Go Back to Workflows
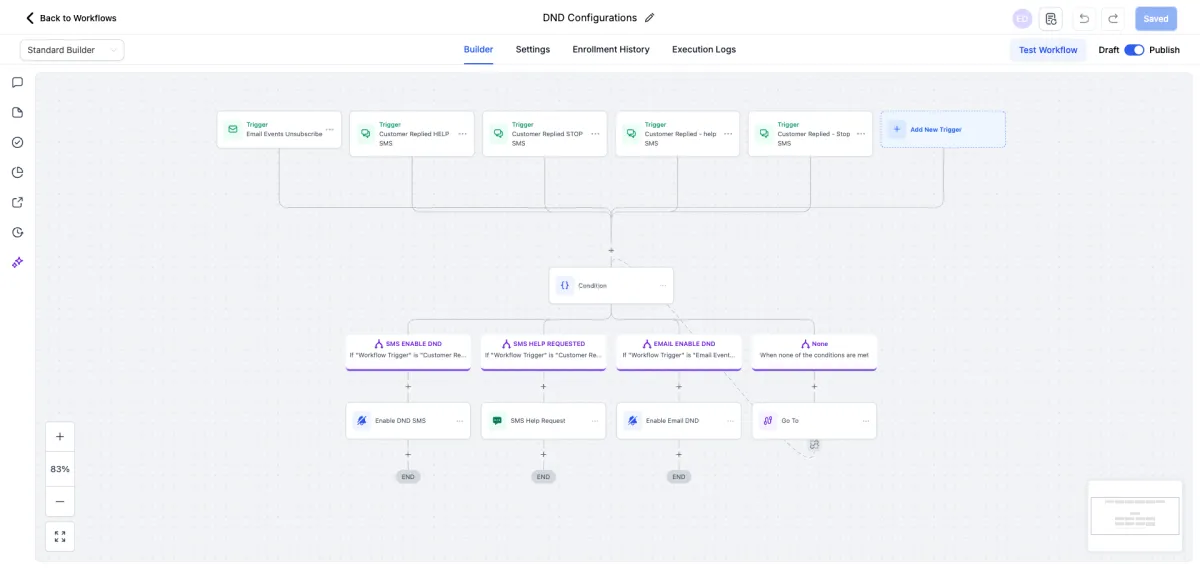The width and height of the screenshot is (1200, 569). pyautogui.click(x=71, y=18)
